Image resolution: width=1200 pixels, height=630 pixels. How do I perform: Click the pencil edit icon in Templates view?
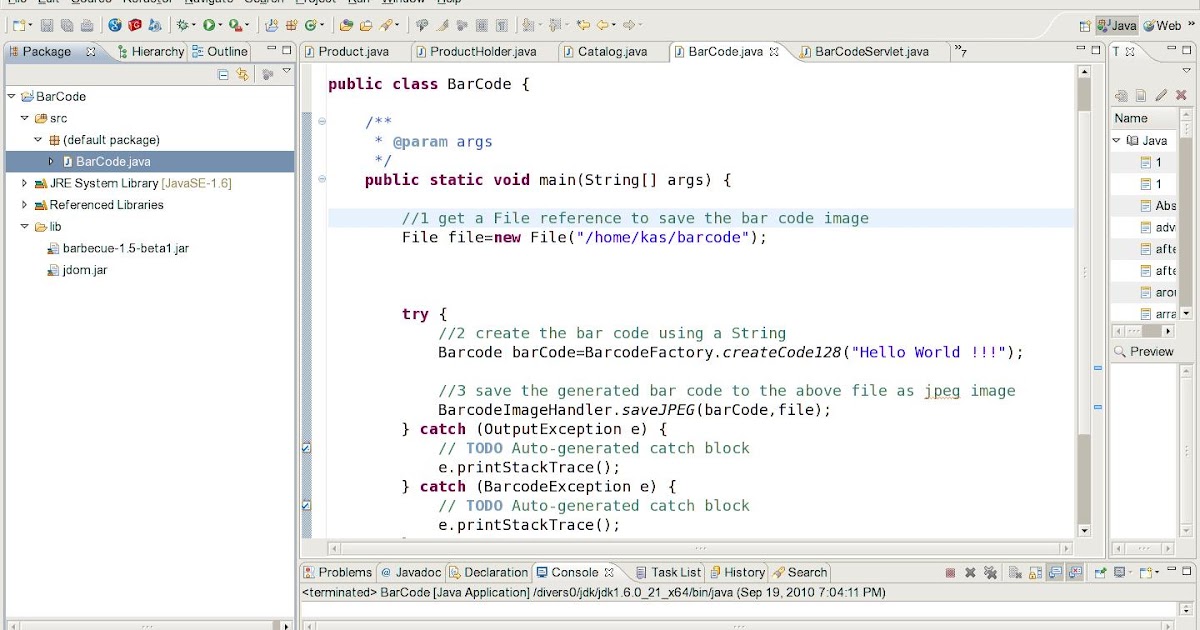[x=1161, y=95]
